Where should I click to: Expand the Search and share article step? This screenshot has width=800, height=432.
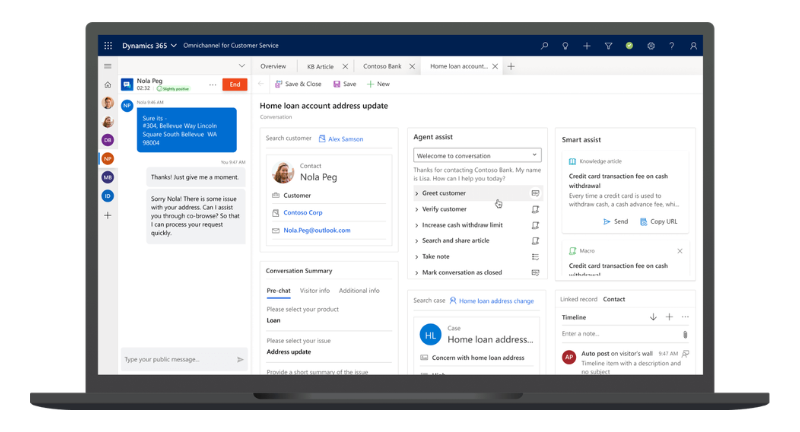coord(417,241)
